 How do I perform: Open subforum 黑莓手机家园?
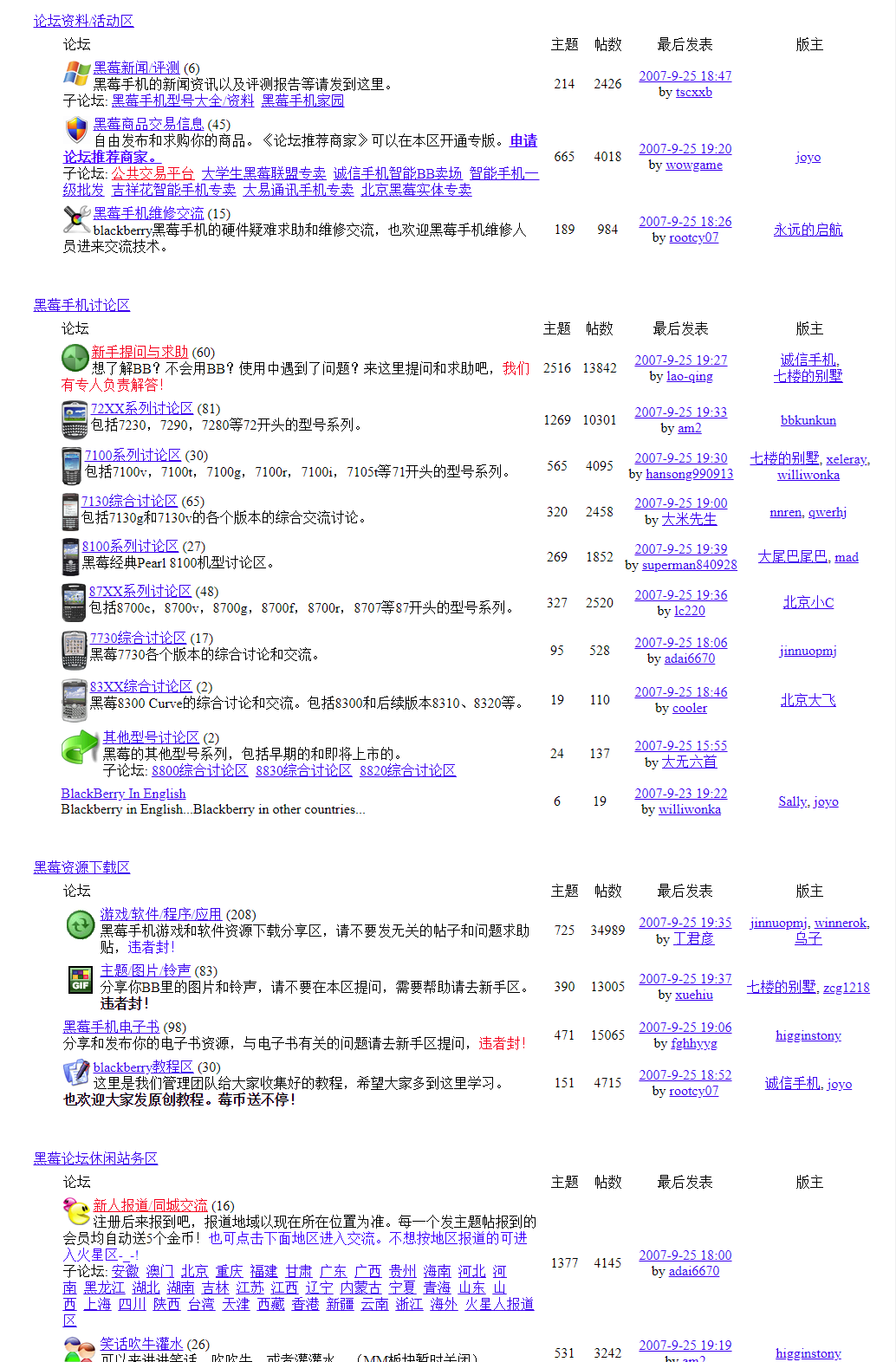(302, 101)
